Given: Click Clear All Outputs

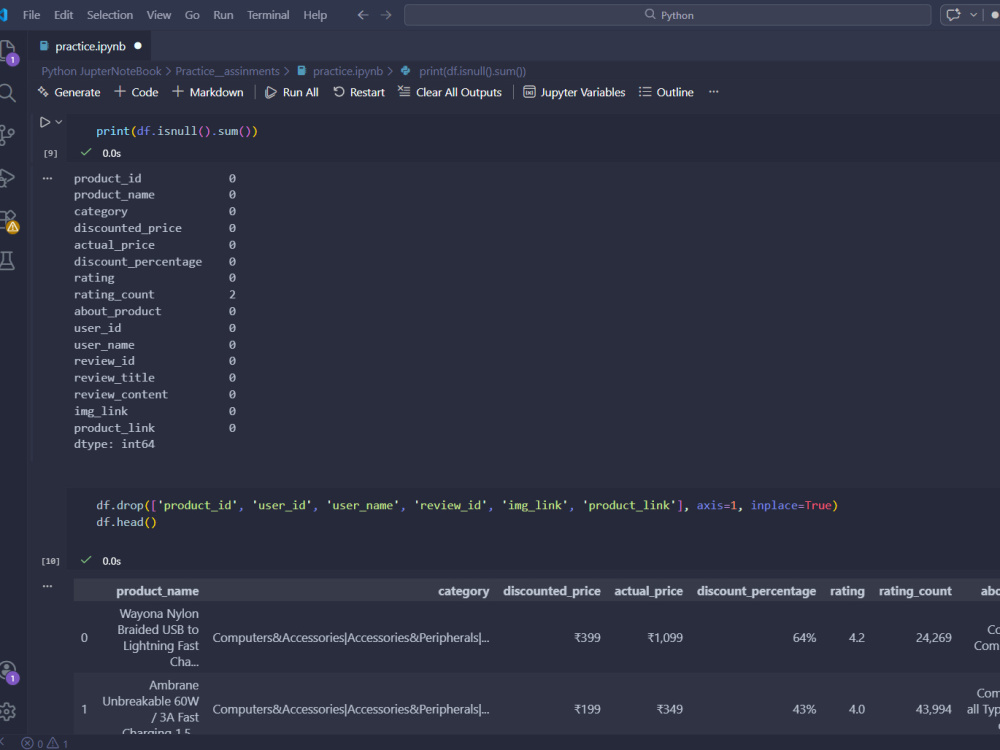Looking at the screenshot, I should point(450,92).
